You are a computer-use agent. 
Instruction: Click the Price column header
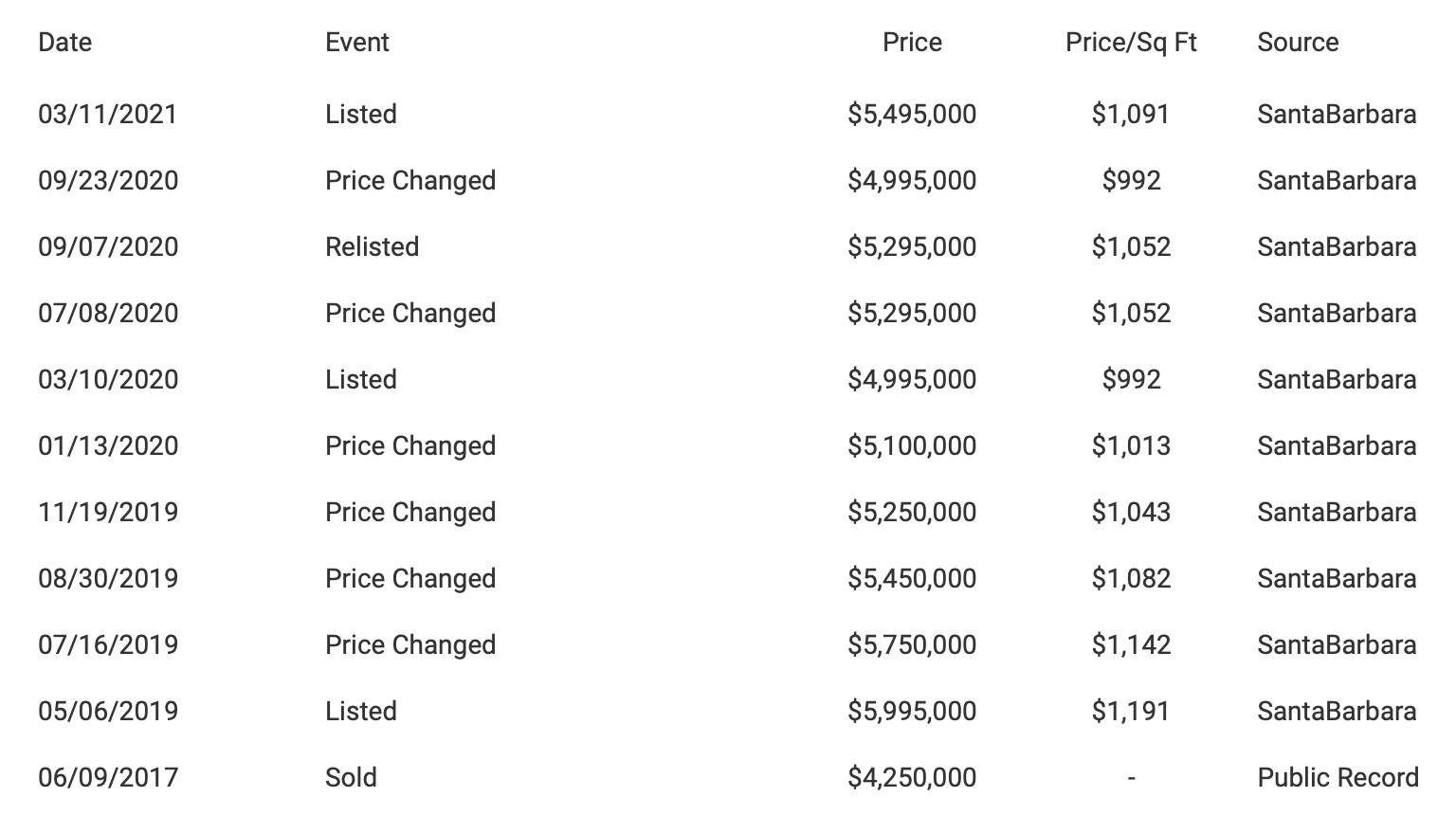click(x=912, y=43)
